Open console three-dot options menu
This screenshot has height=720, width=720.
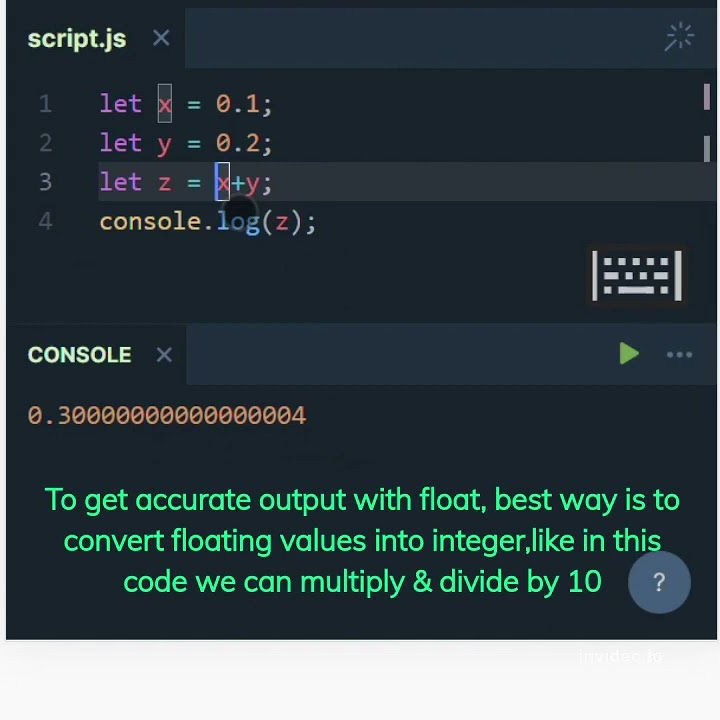679,354
